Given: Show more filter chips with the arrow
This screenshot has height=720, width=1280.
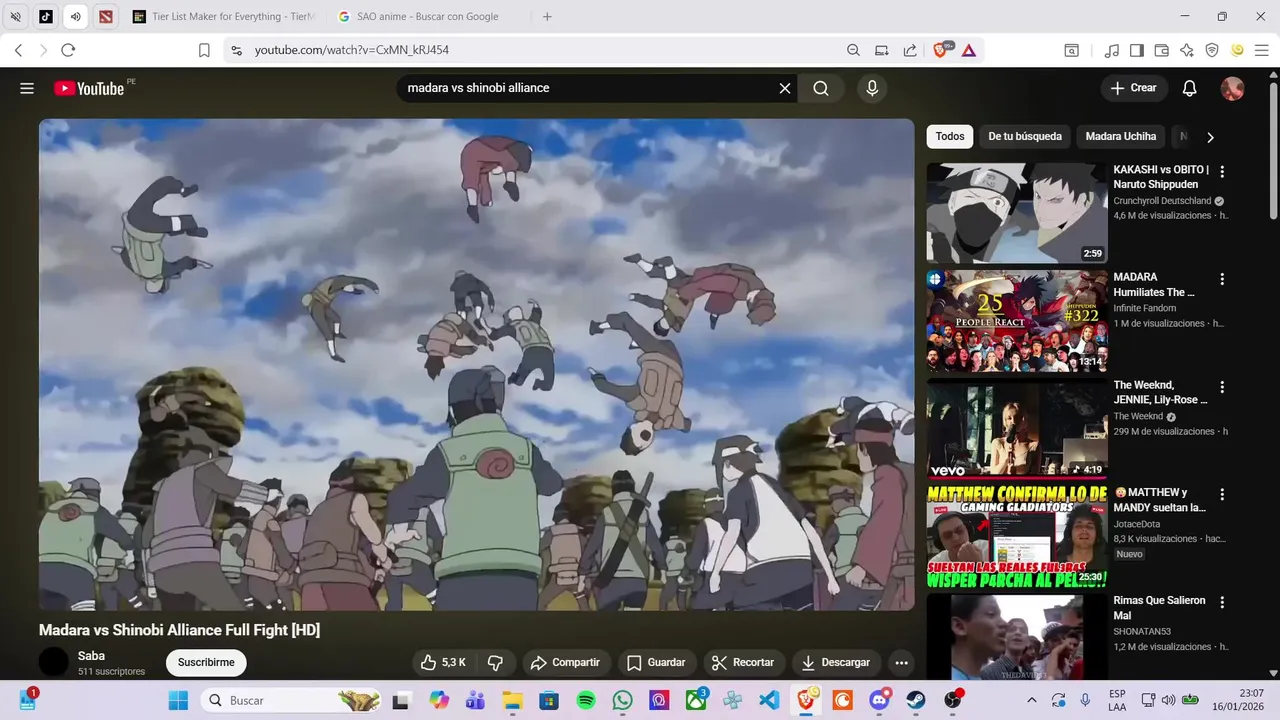Looking at the screenshot, I should (x=1210, y=137).
